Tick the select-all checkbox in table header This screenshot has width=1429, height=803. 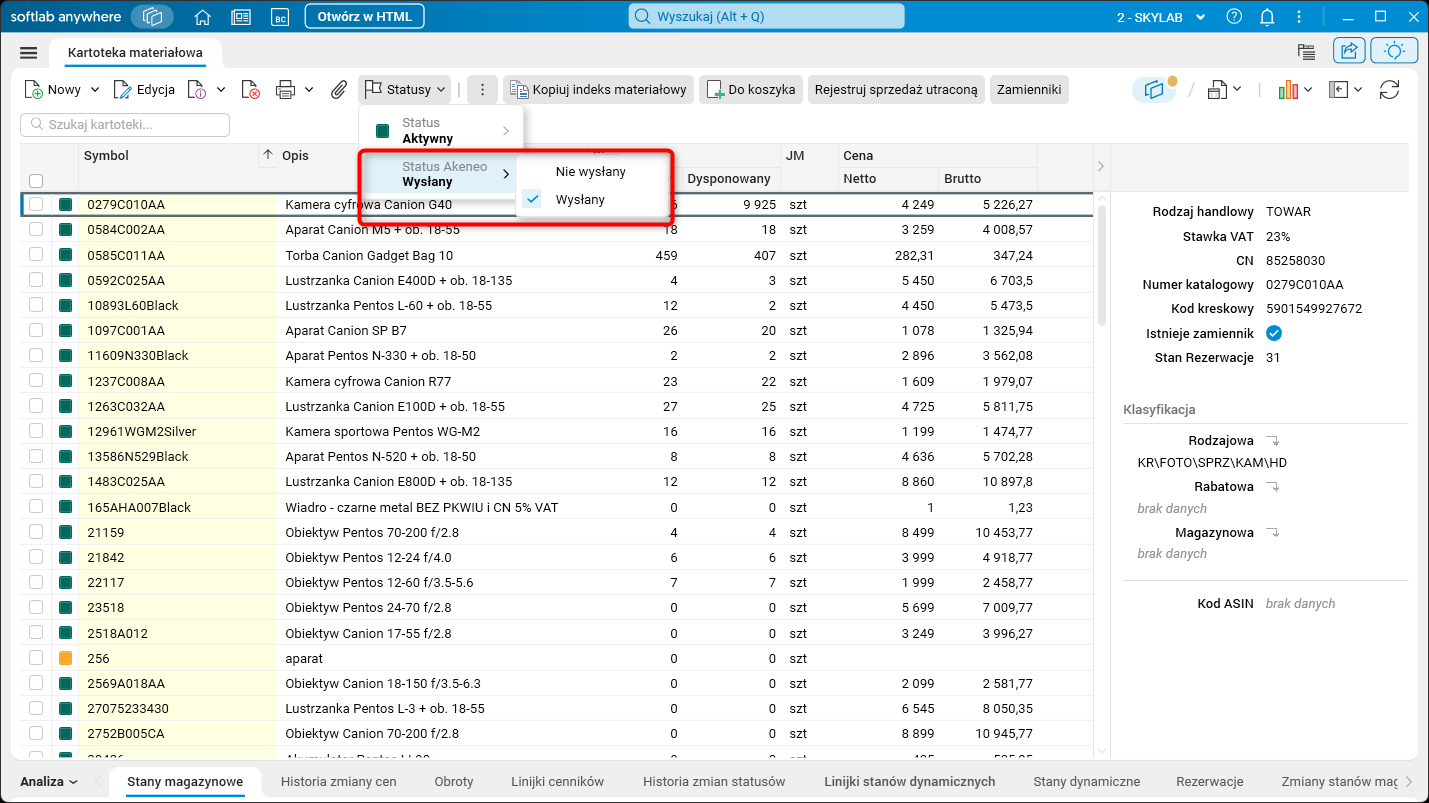pos(36,181)
